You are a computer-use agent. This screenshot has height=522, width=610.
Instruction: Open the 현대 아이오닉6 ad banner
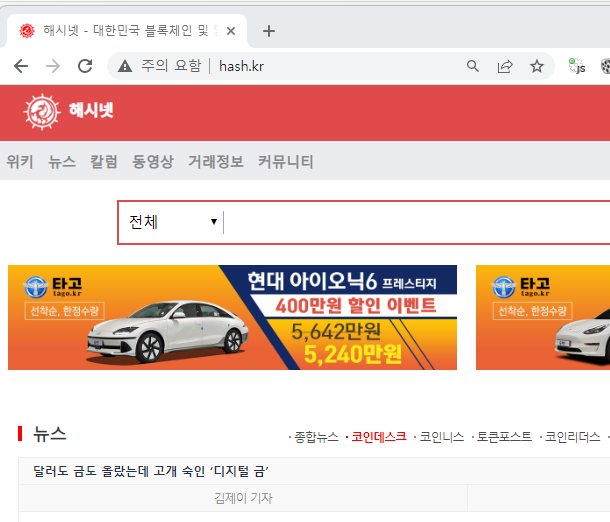coord(232,317)
